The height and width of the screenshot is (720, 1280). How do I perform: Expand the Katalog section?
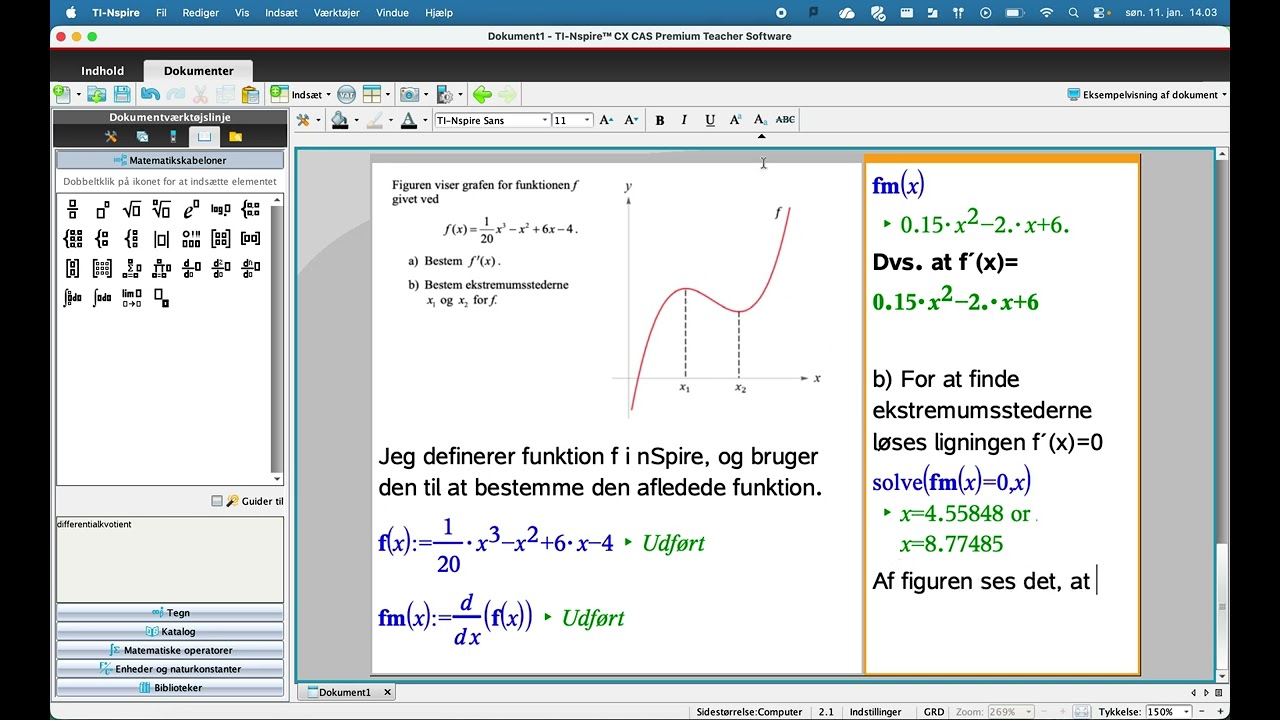click(x=170, y=632)
